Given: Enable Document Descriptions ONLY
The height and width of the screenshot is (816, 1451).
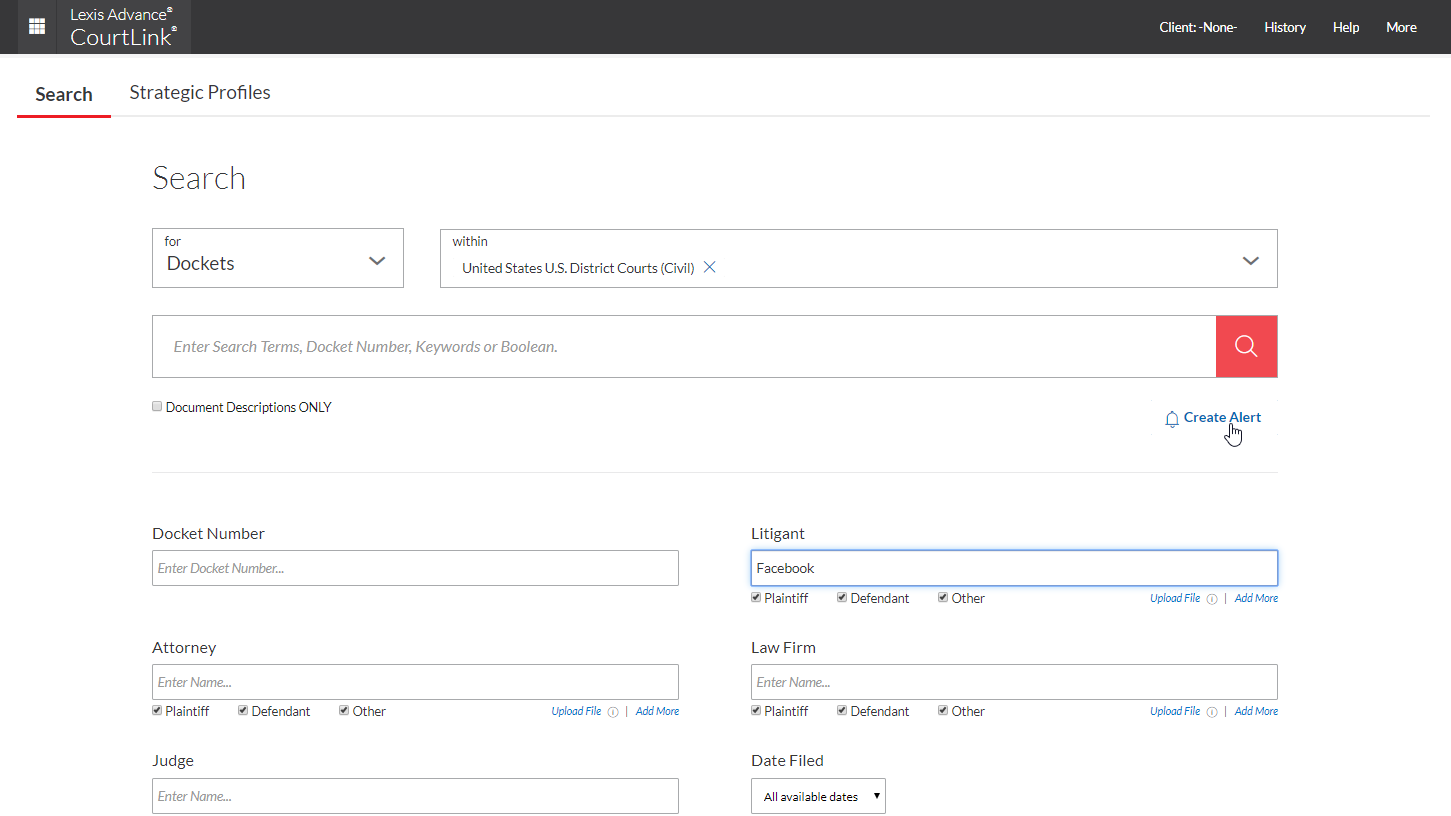Looking at the screenshot, I should click(x=157, y=405).
